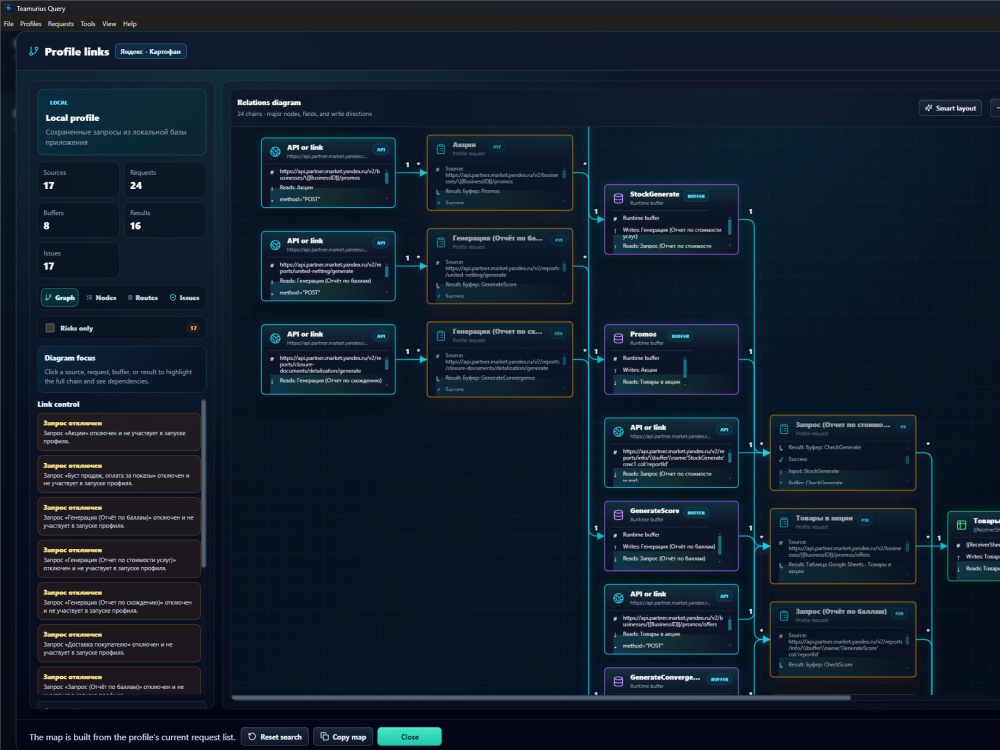Click the BUFFER badge on StockGenerate node

point(696,196)
